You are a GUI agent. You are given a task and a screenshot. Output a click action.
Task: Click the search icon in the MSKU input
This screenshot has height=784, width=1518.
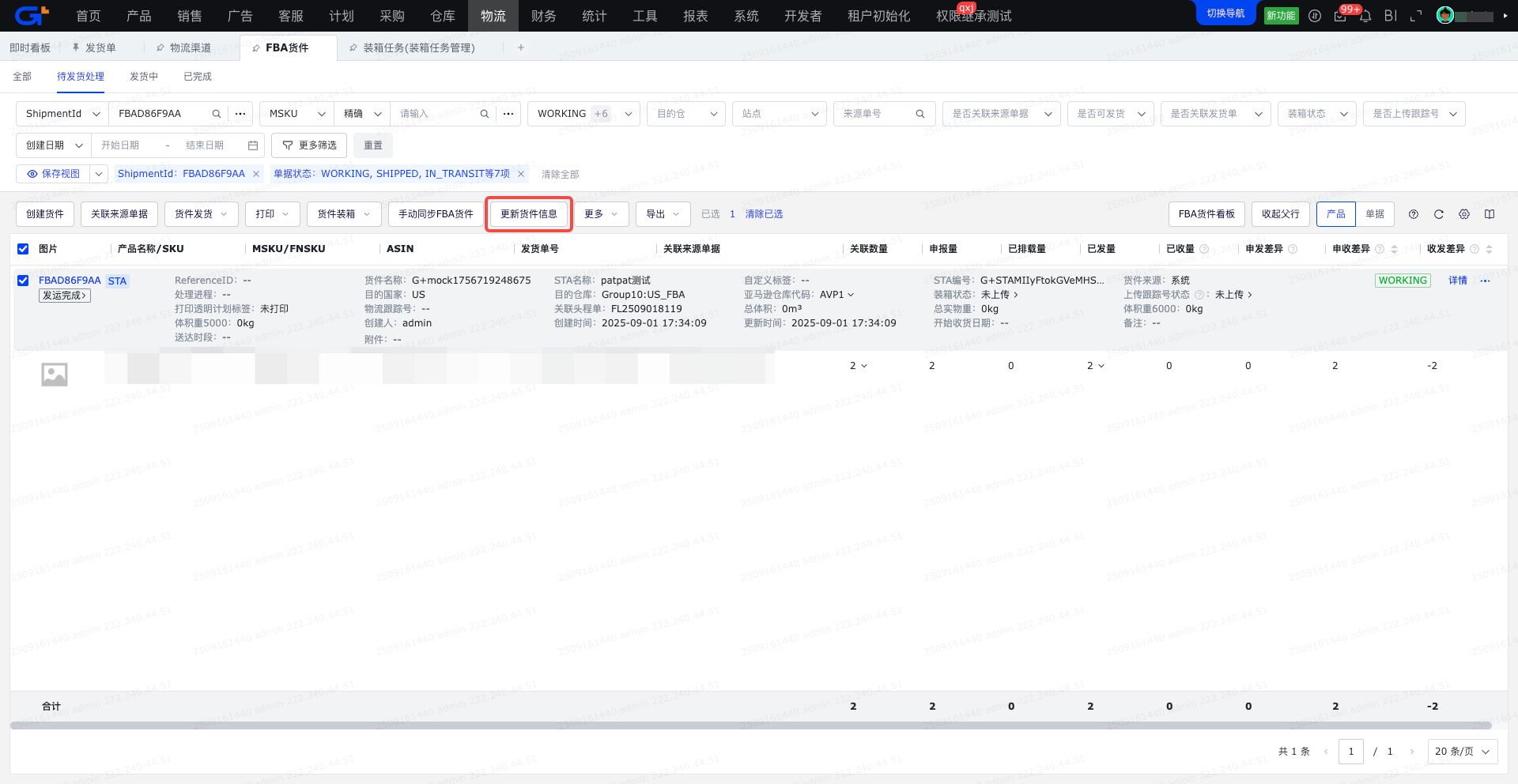pos(484,114)
